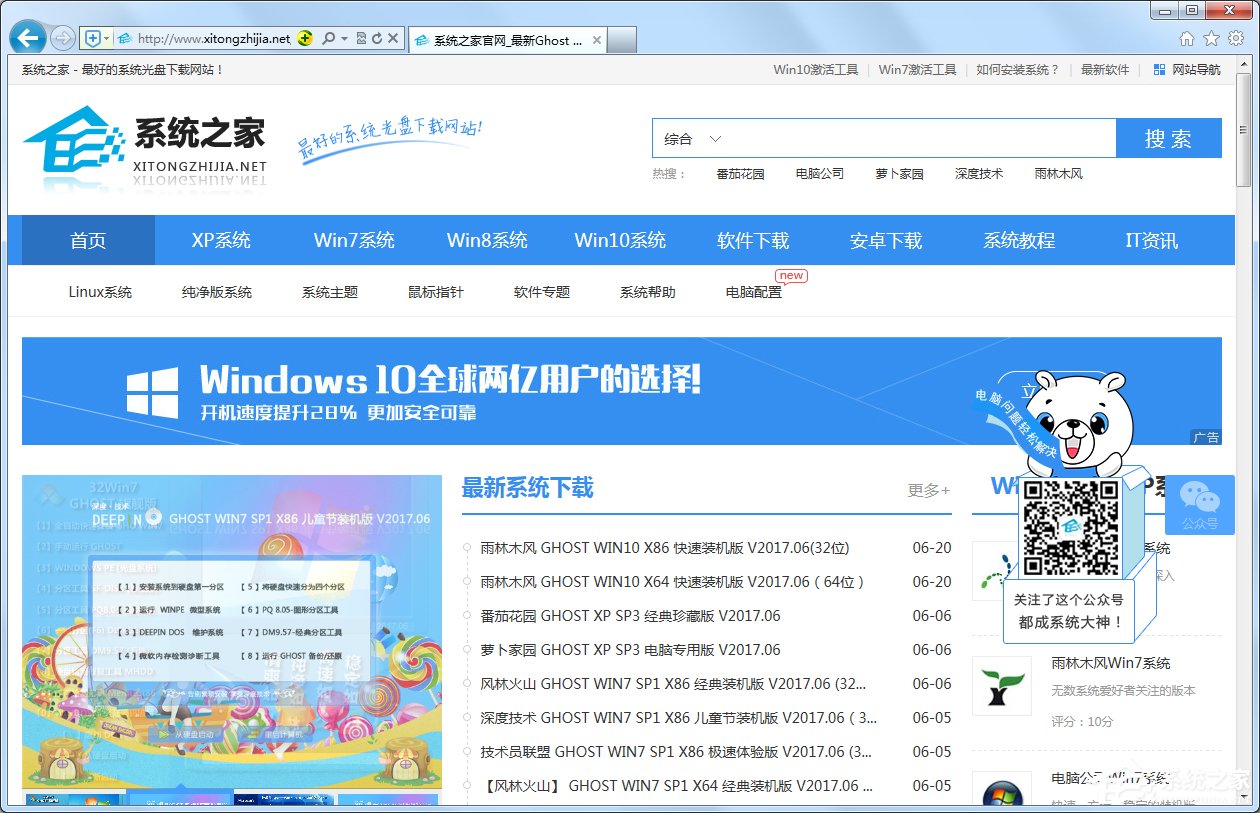Screen dimensions: 1260x813
Task: Open the Home page via the house icon
Action: pos(1186,38)
